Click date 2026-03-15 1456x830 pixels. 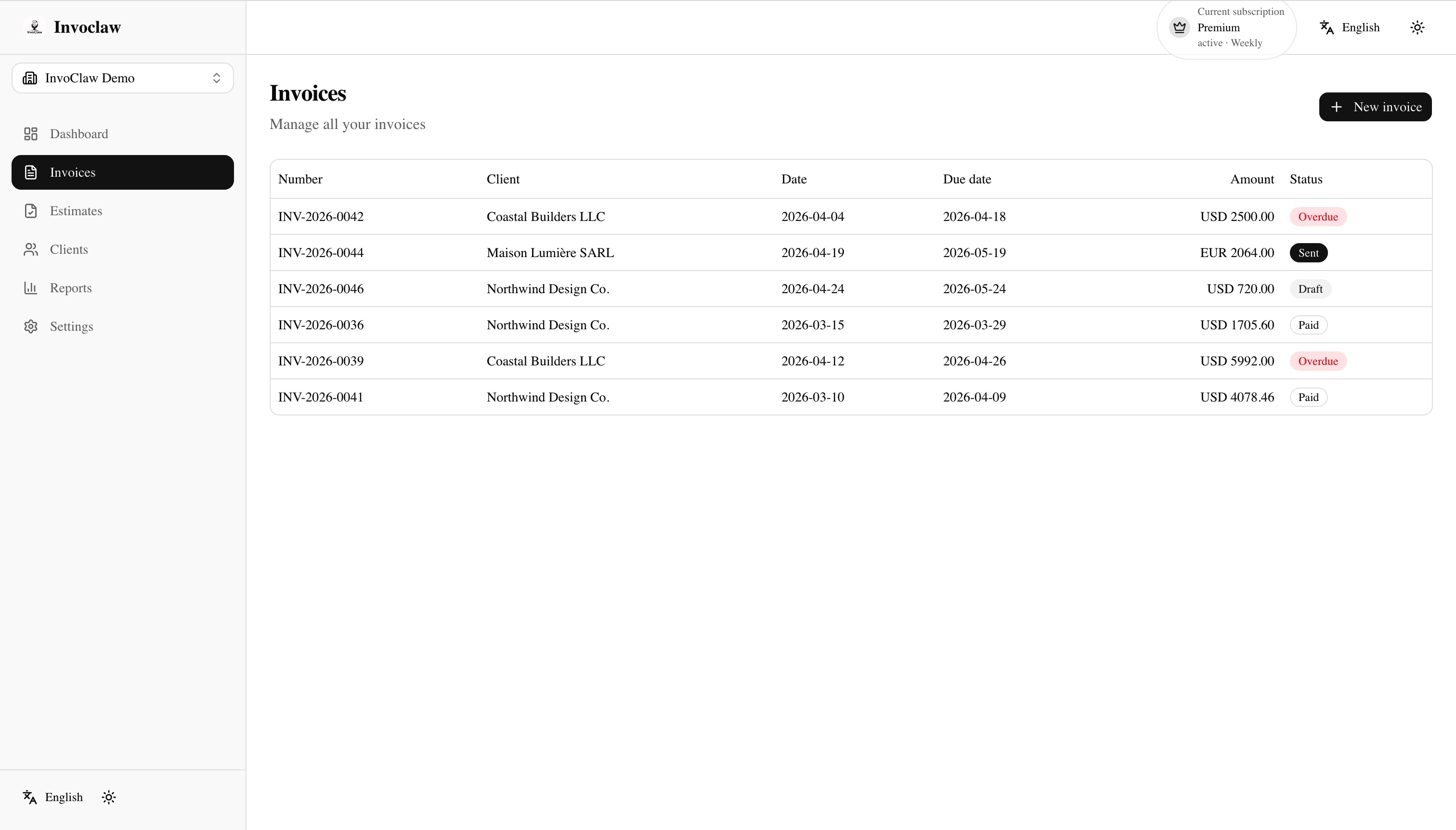(812, 325)
